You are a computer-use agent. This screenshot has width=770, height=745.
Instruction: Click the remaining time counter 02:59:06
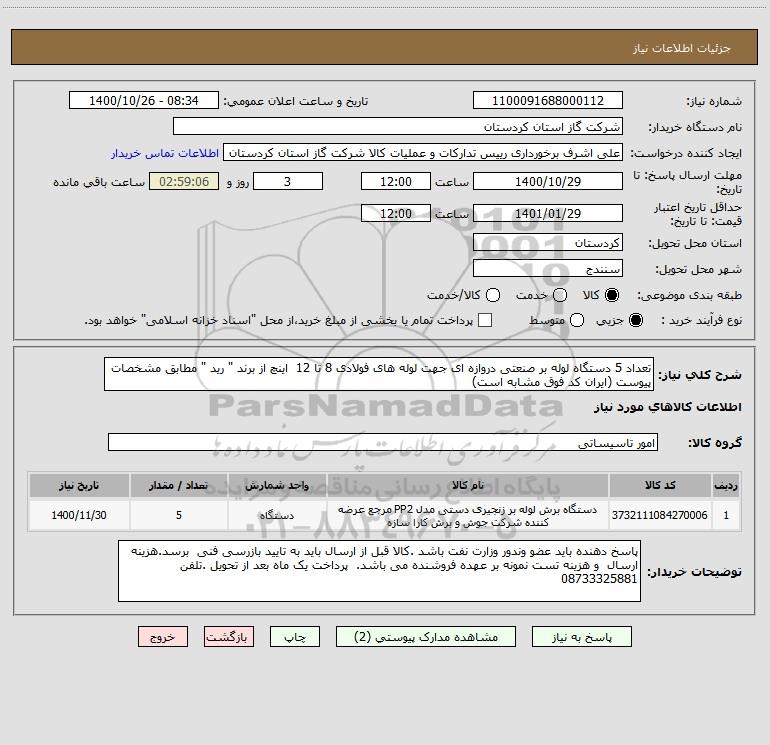(x=184, y=181)
